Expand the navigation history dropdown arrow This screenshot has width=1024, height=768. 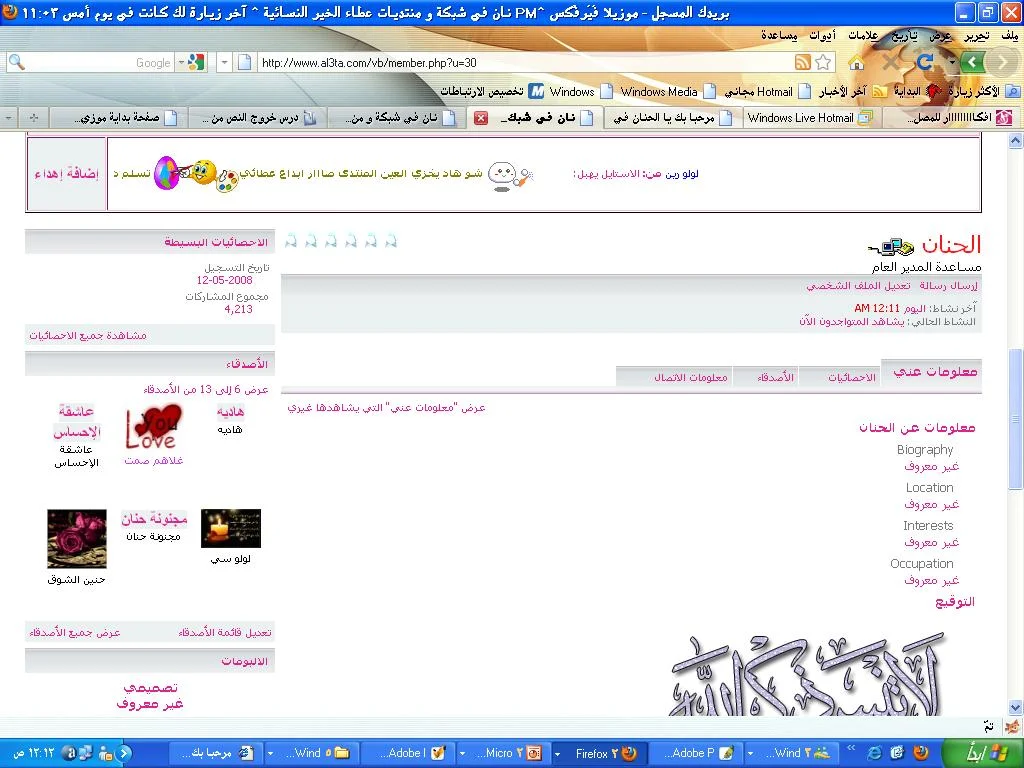coord(950,62)
